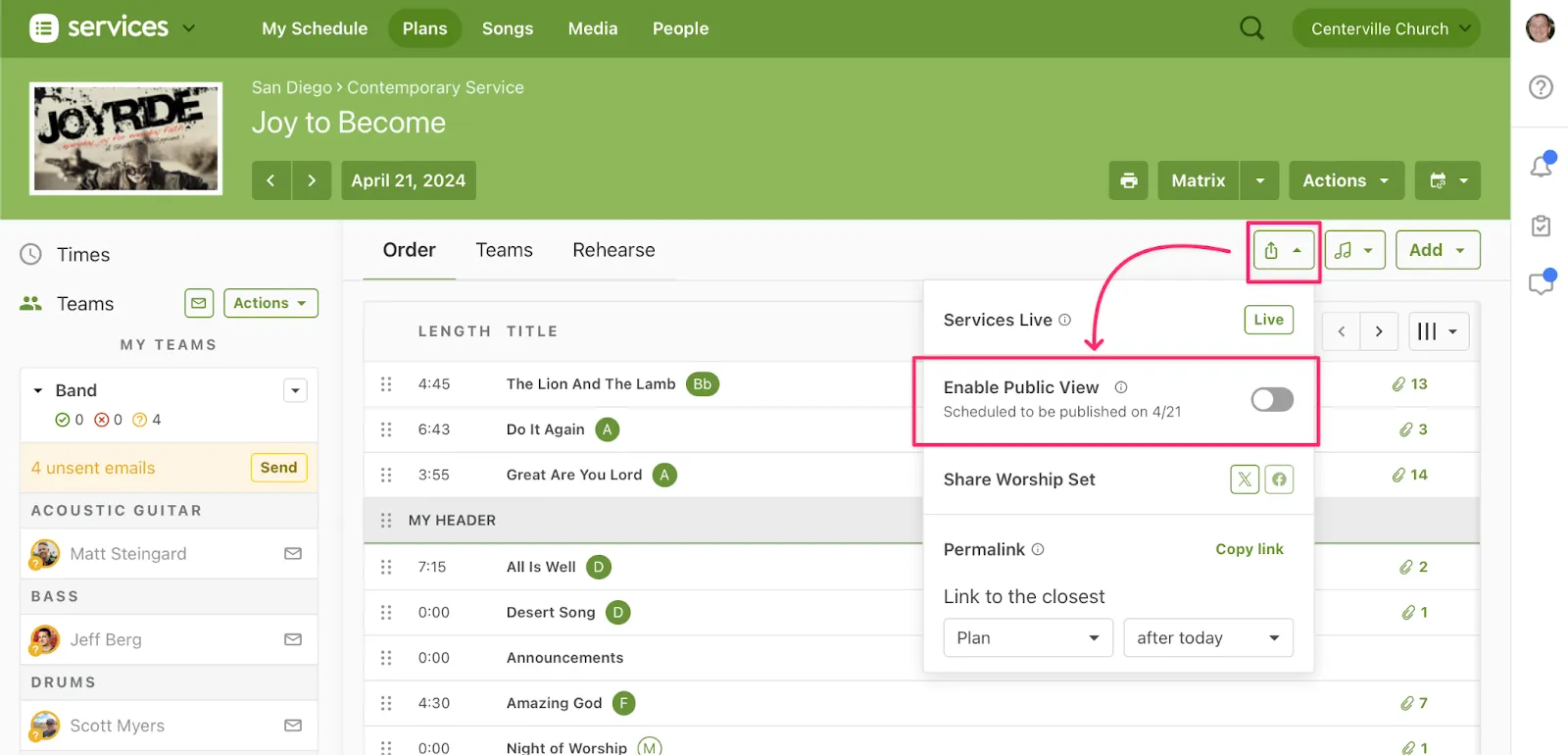Click the notifications bell icon
The width and height of the screenshot is (1568, 755).
(1541, 166)
